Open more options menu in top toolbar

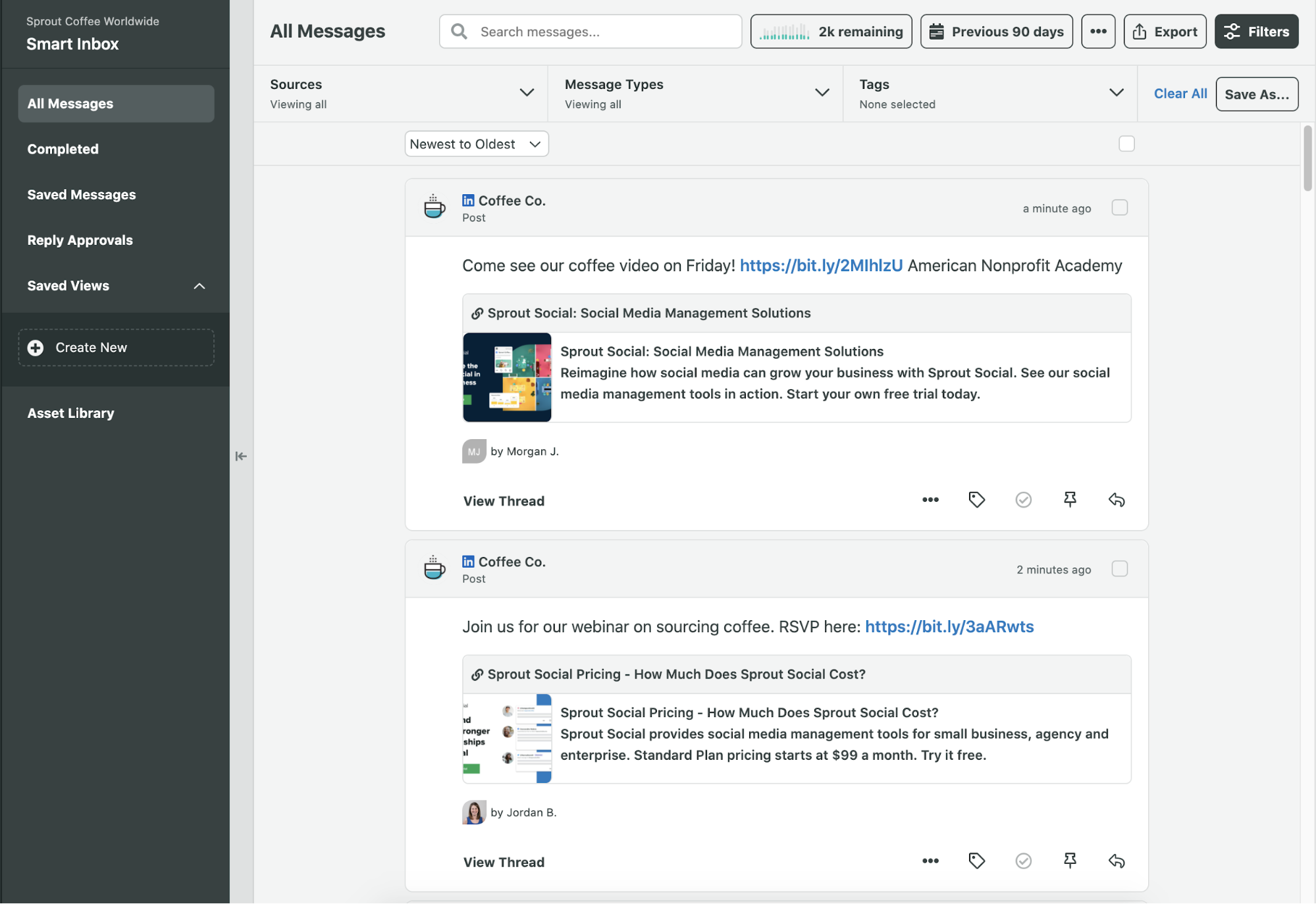pyautogui.click(x=1098, y=32)
